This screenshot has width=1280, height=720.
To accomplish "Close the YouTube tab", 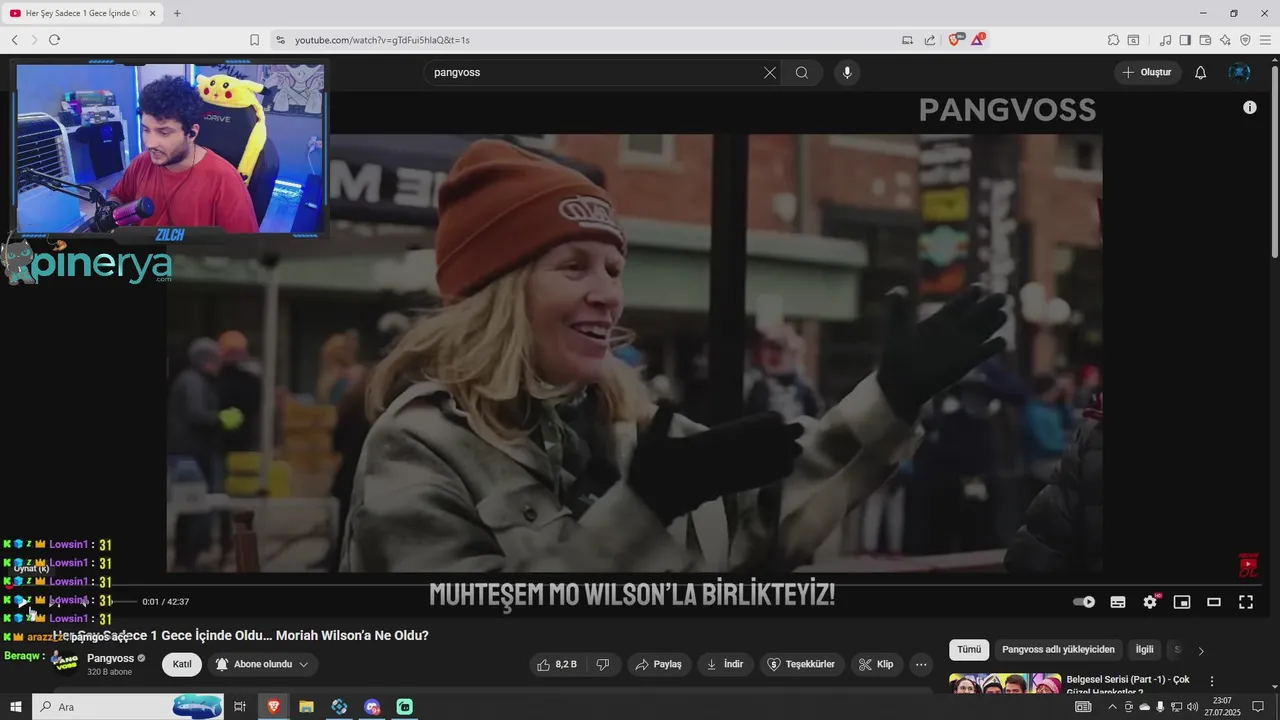I will click(x=152, y=13).
